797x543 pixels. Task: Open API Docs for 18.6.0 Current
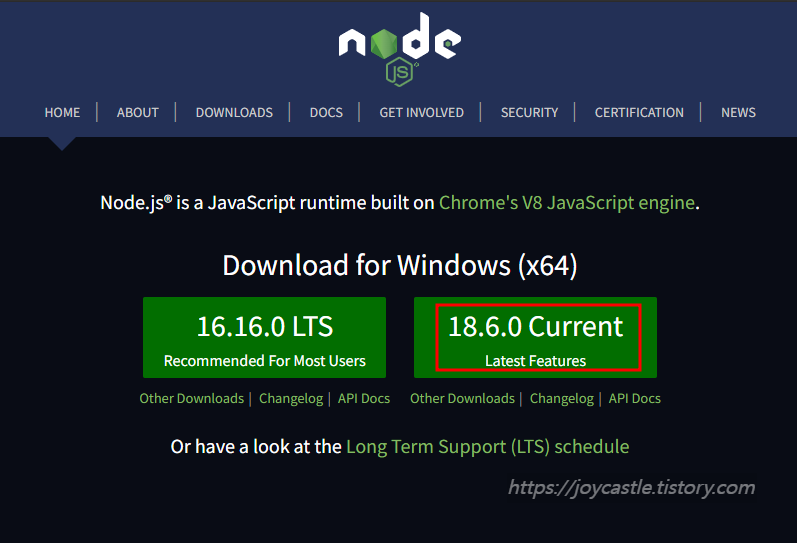(x=635, y=399)
